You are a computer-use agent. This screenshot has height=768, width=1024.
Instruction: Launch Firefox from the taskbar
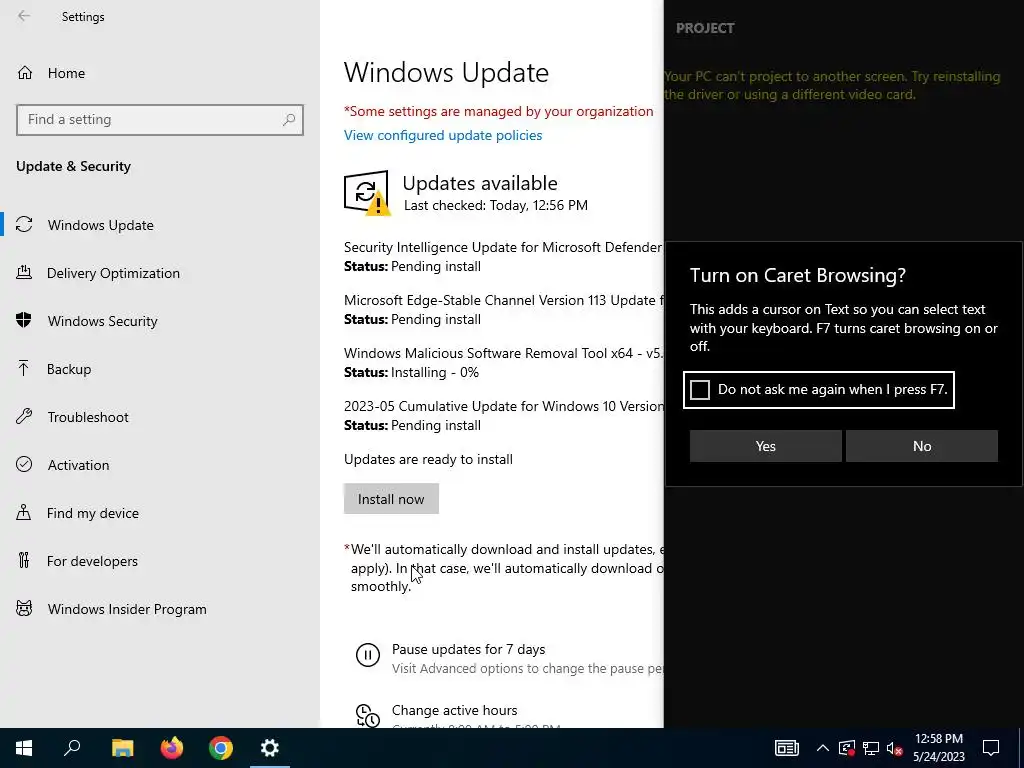click(172, 748)
